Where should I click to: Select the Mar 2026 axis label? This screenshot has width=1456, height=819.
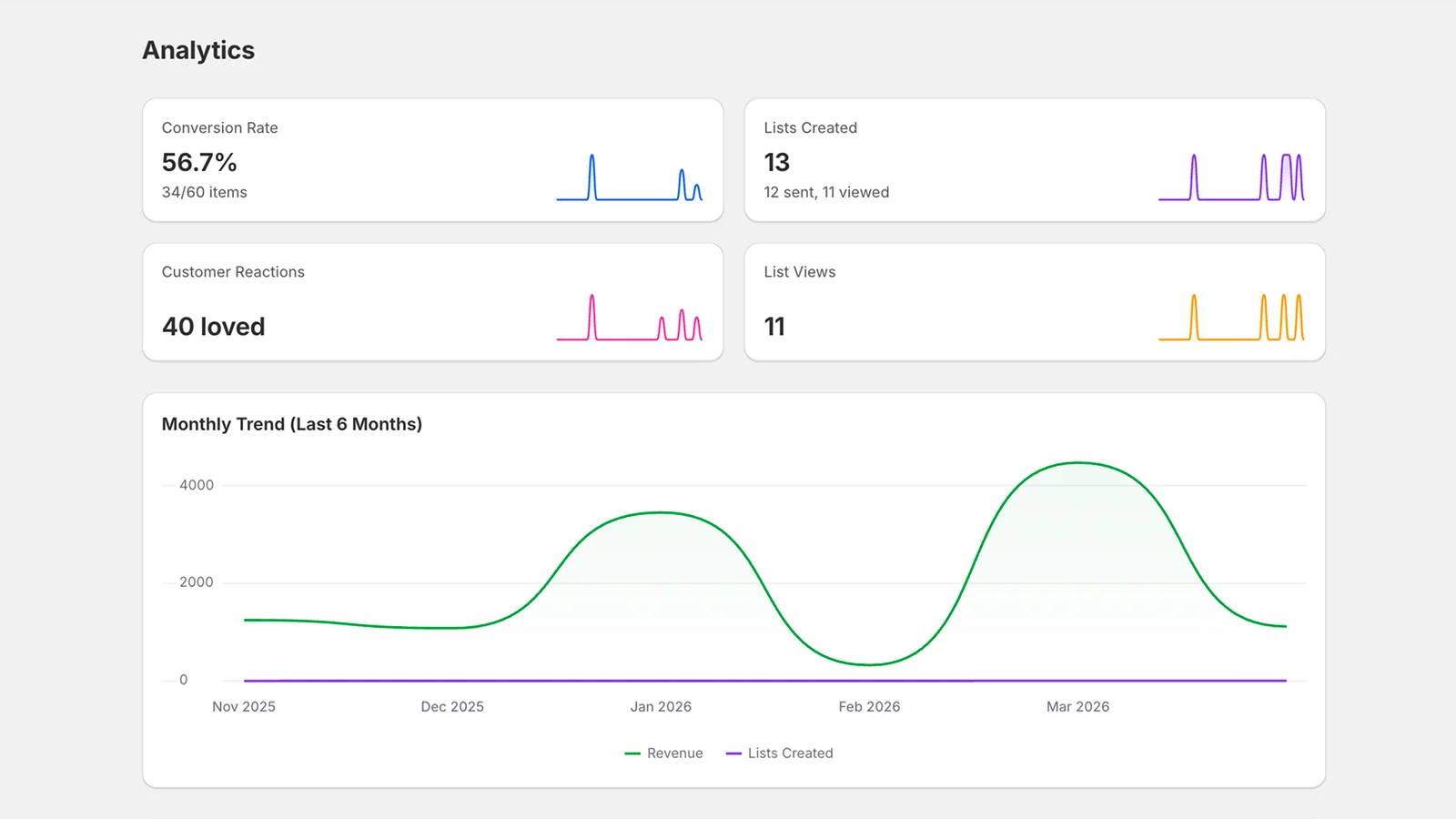point(1077,706)
